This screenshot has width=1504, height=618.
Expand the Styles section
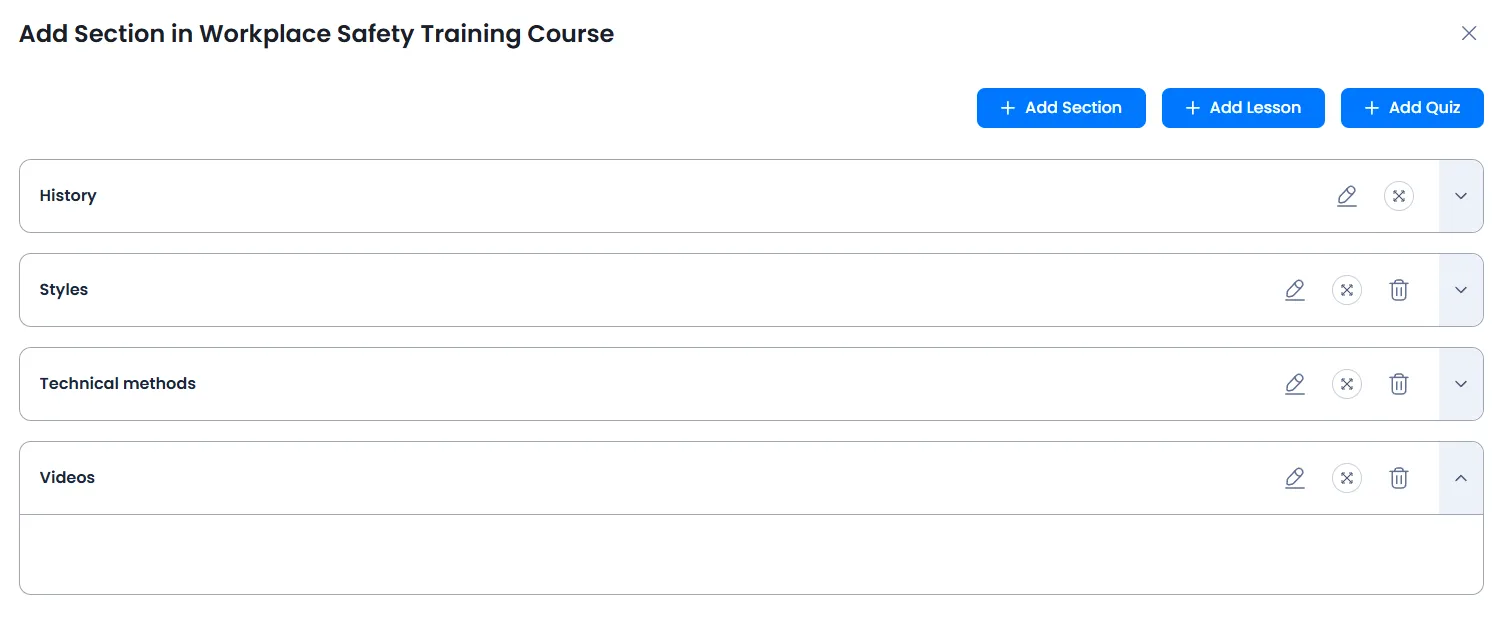1460,290
